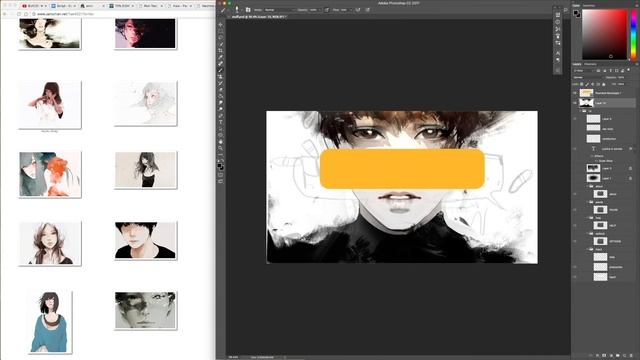
Task: Select the Path Selection arrow tool
Action: click(221, 129)
